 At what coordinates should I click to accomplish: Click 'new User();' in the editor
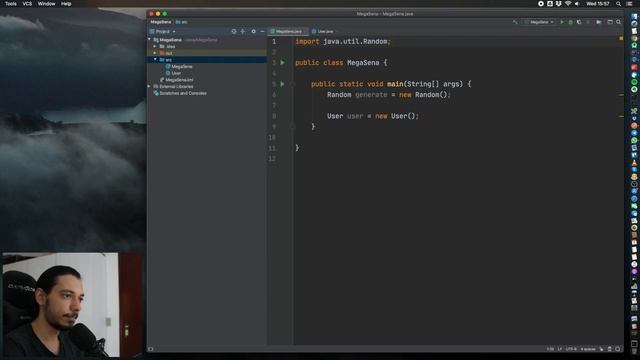[x=397, y=116]
